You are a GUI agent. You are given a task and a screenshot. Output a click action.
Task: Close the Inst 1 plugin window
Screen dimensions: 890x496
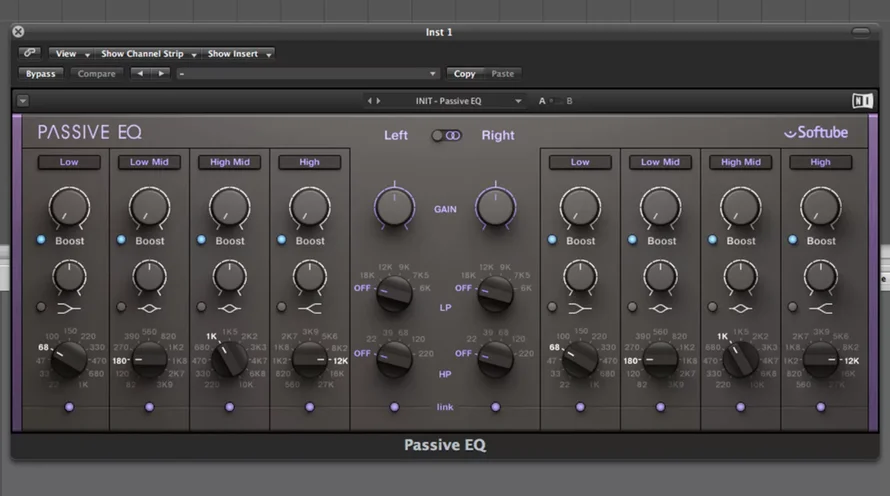coord(18,32)
